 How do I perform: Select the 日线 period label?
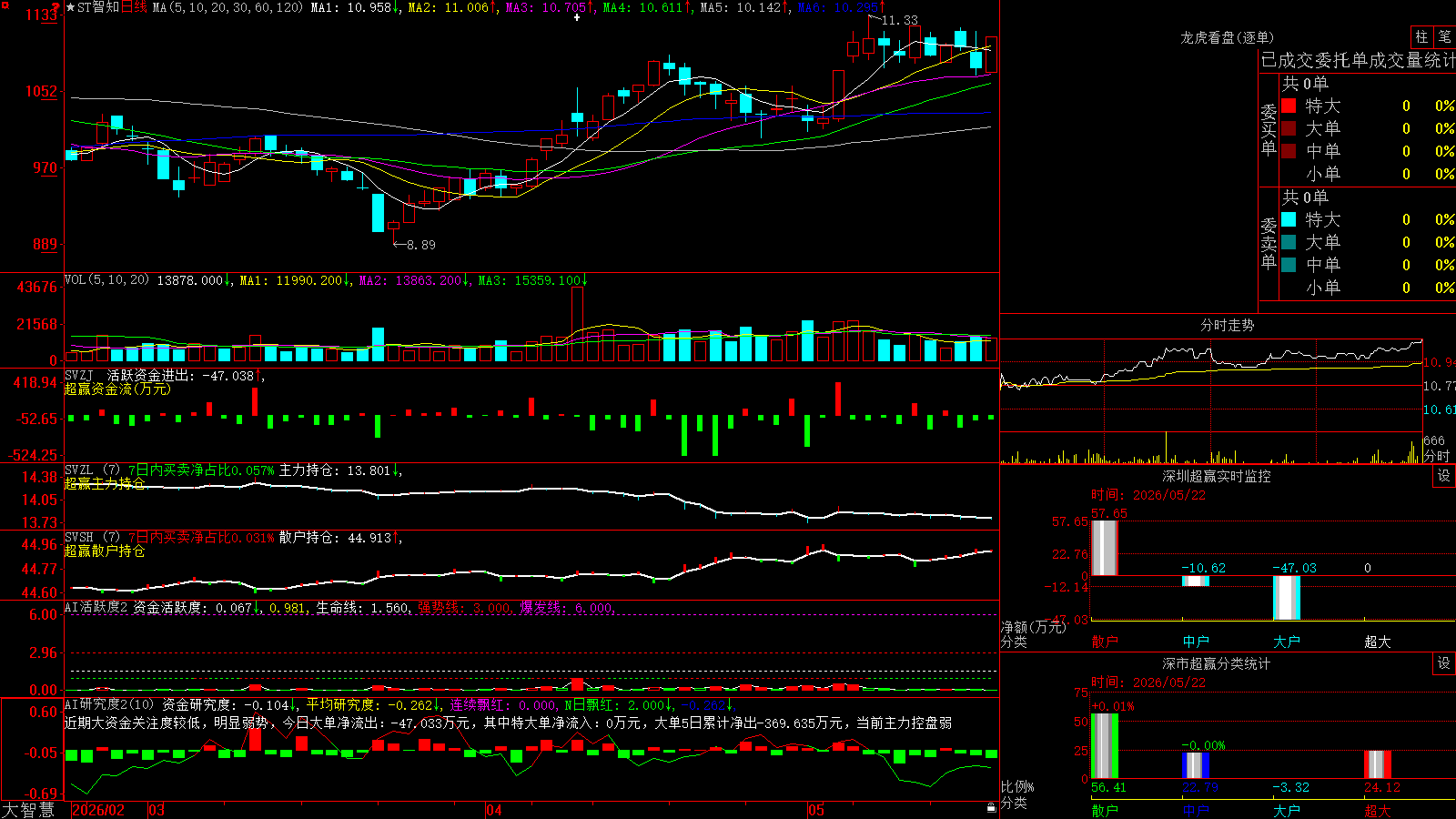click(134, 7)
